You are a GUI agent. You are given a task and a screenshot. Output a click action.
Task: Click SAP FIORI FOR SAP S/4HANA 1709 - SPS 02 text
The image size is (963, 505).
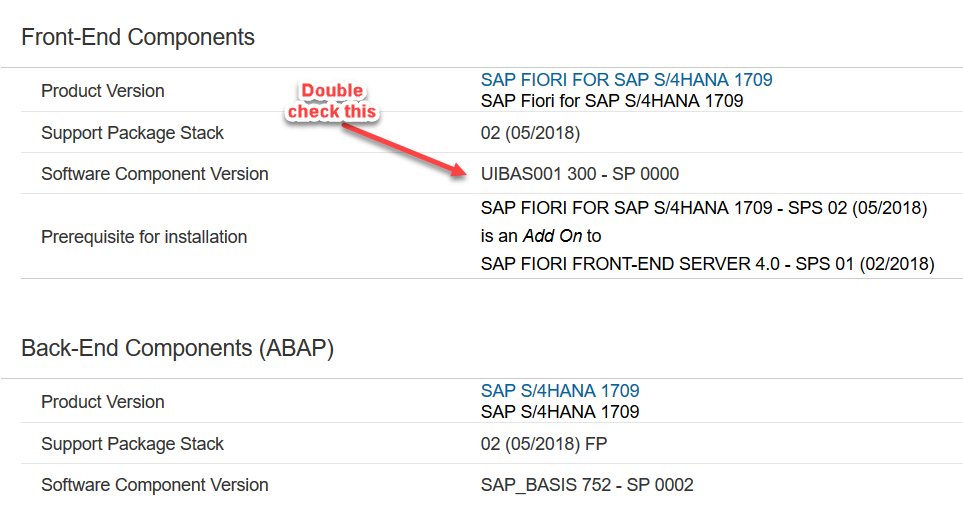coord(704,208)
